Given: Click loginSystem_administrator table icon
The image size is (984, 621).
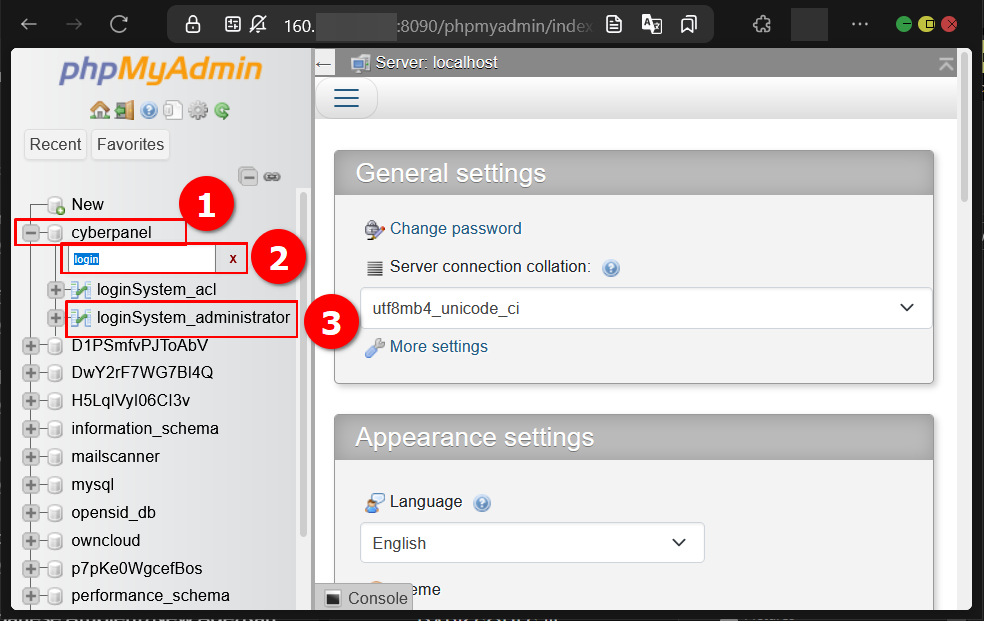Looking at the screenshot, I should click(x=80, y=317).
